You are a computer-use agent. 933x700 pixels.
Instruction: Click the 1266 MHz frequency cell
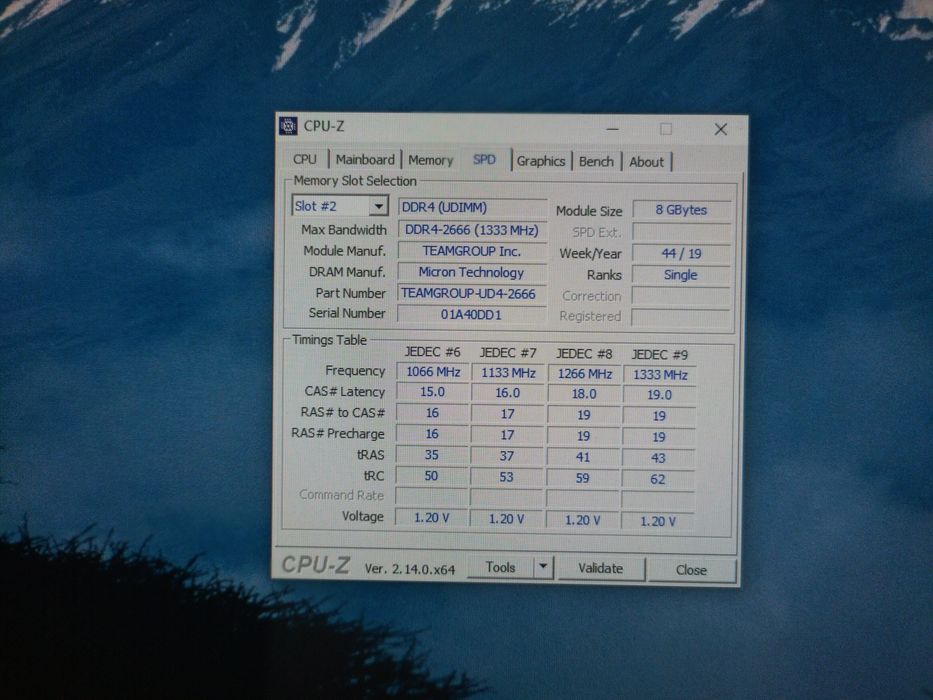click(584, 374)
